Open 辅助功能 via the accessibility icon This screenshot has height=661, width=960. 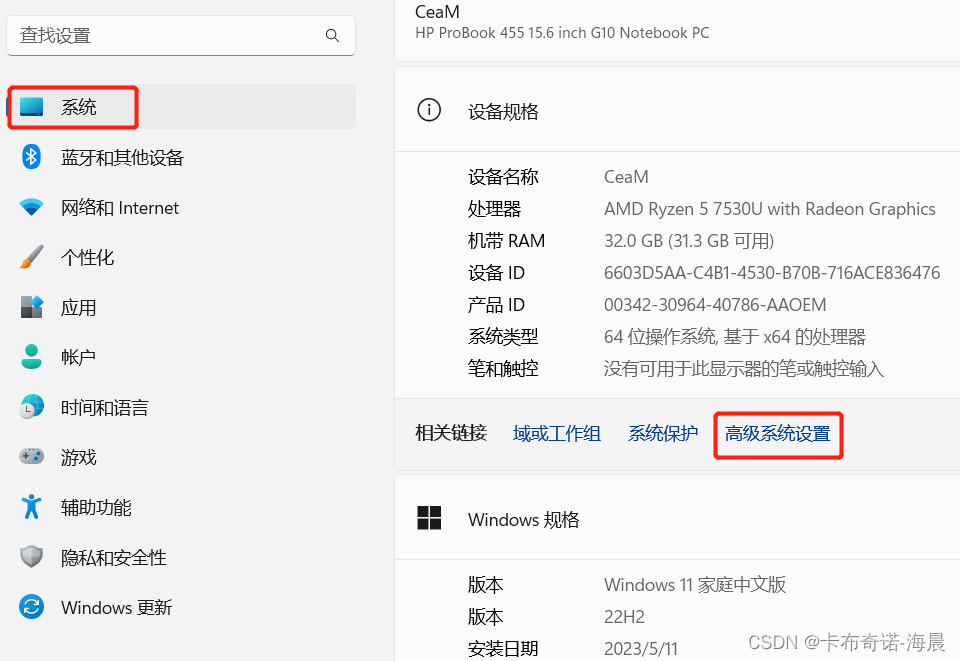(32, 507)
